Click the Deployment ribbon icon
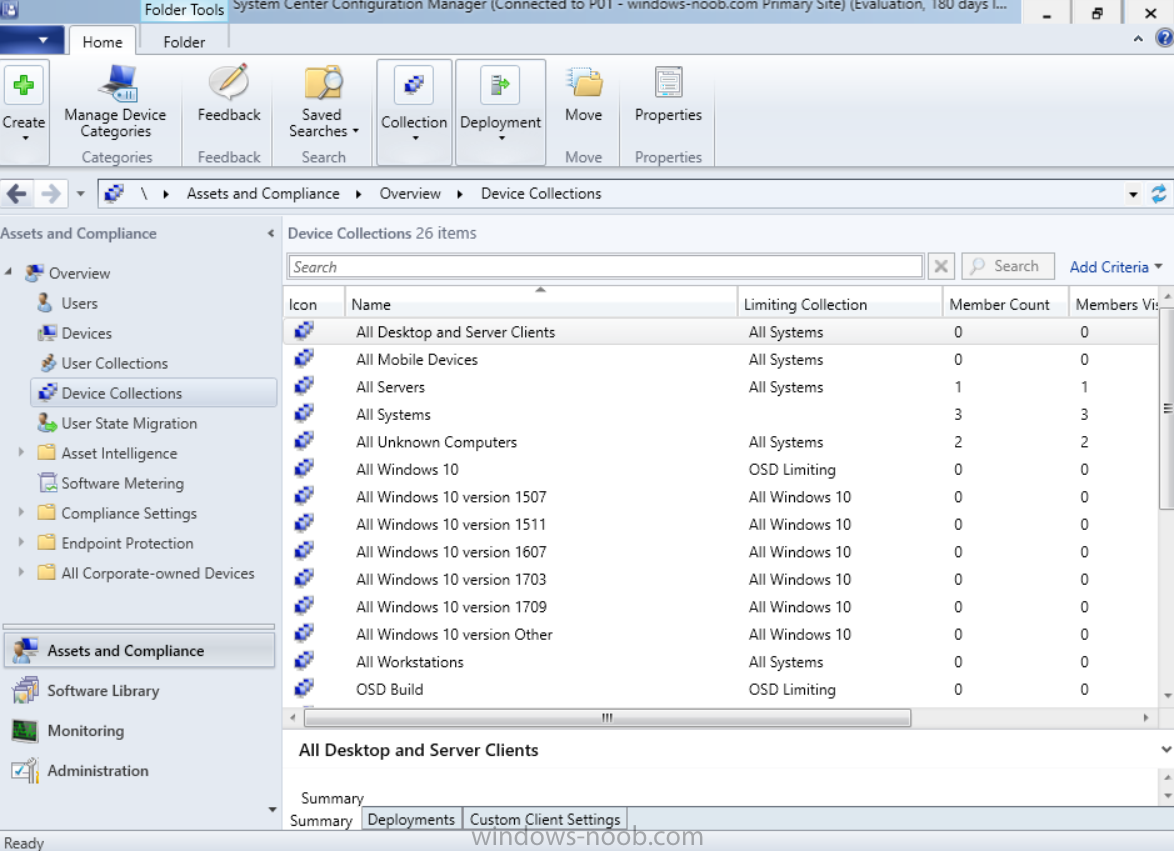The image size is (1174, 851). (x=500, y=85)
